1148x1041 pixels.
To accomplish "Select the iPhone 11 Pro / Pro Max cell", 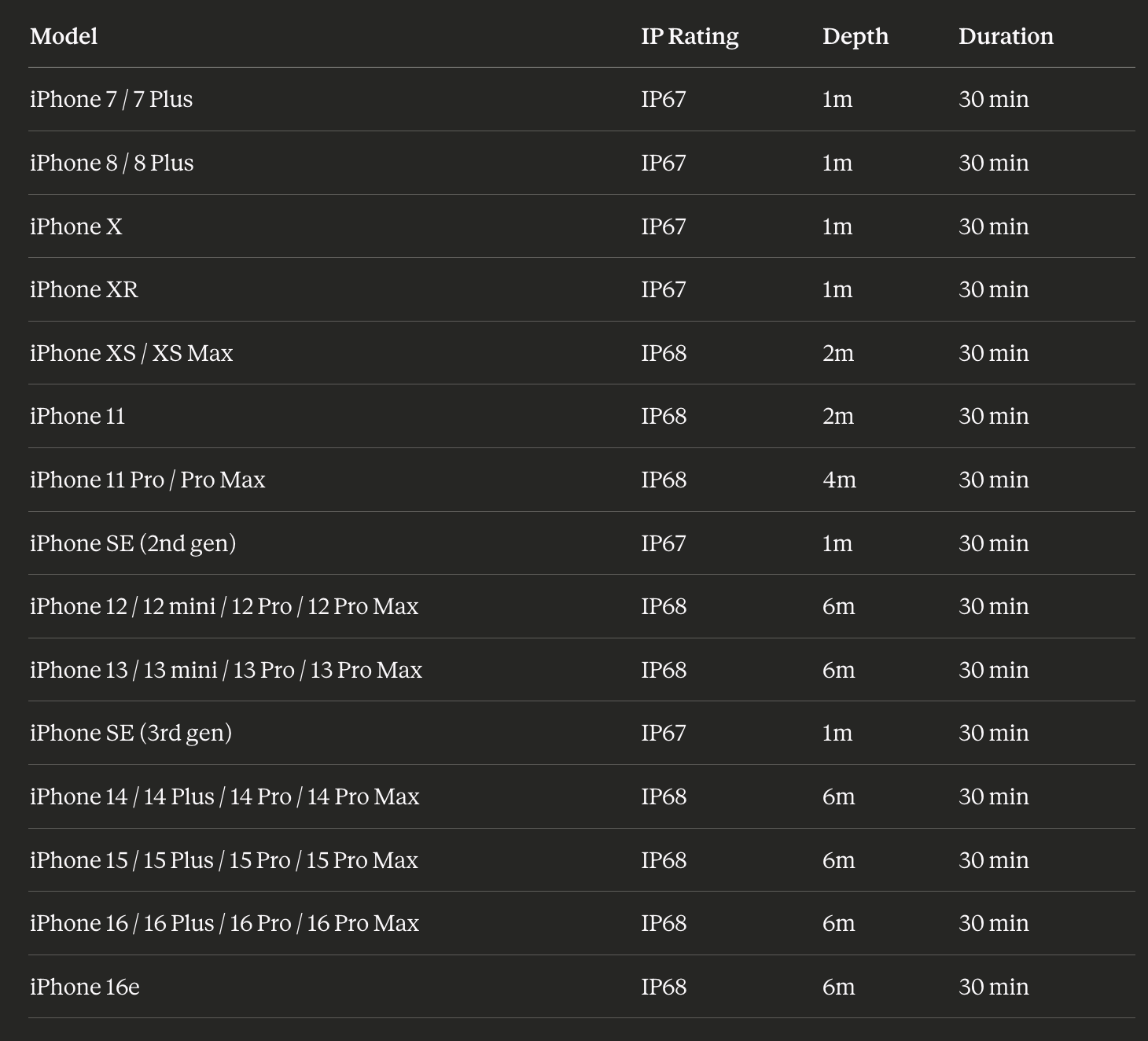I will 148,480.
